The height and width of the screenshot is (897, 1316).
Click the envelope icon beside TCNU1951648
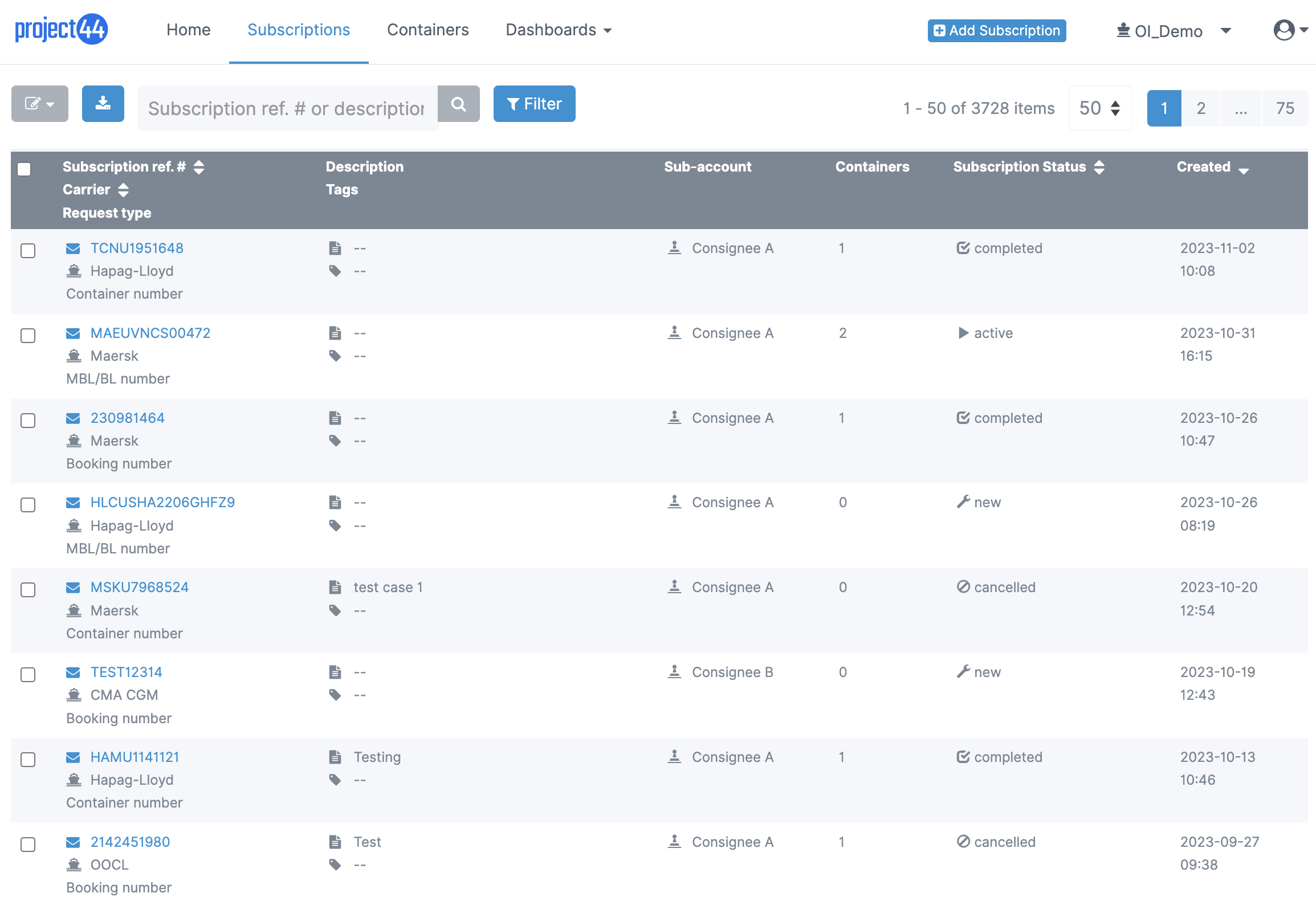coord(73,248)
